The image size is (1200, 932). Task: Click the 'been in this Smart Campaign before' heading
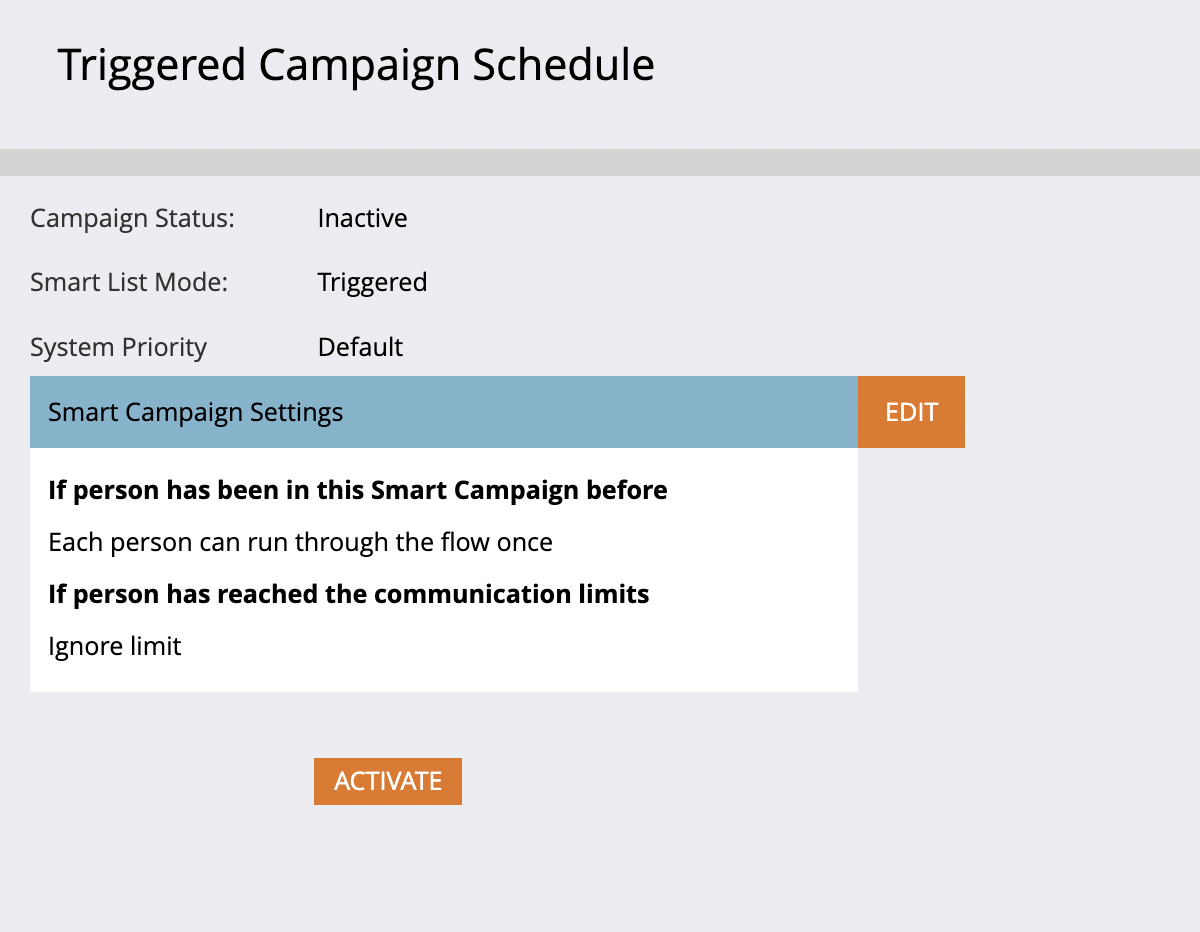357,490
